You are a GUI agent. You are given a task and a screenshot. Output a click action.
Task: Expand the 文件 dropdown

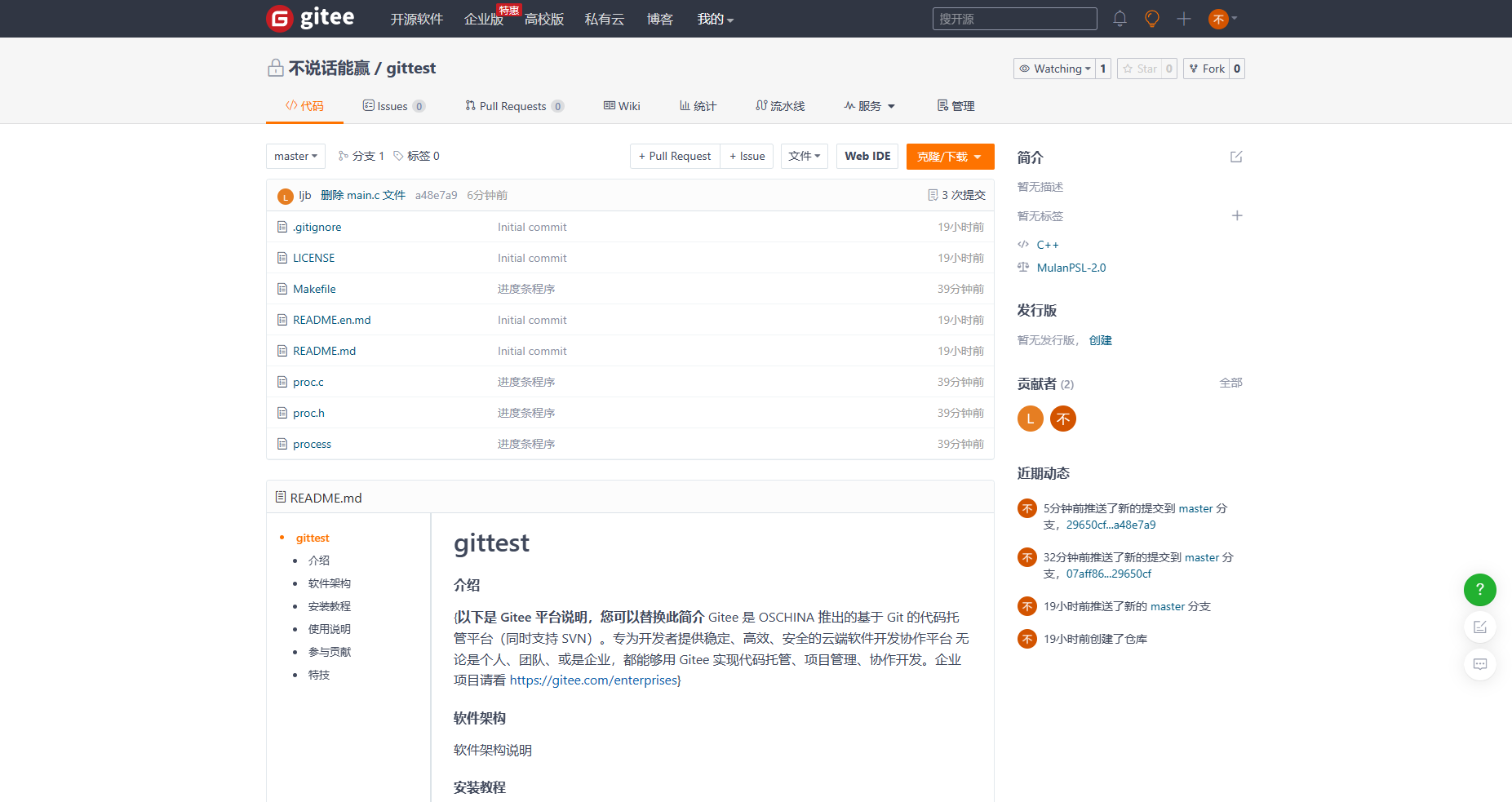805,156
